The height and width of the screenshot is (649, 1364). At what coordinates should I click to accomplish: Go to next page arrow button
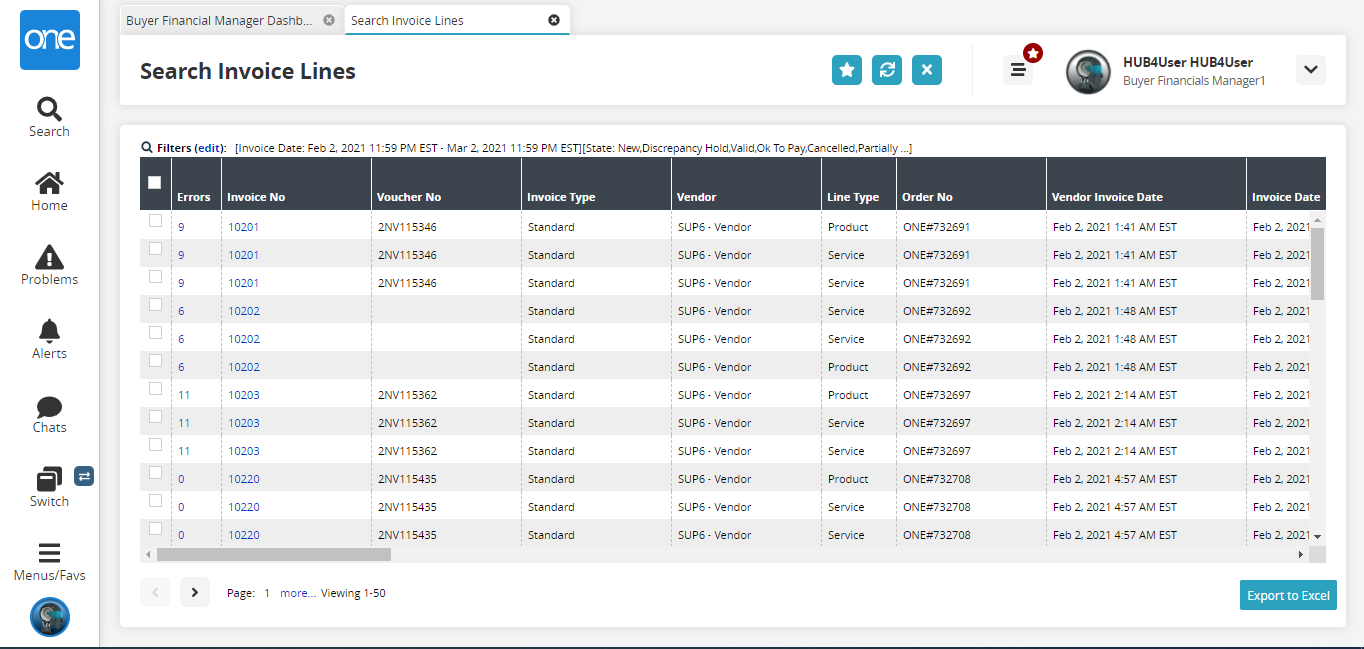coord(195,593)
